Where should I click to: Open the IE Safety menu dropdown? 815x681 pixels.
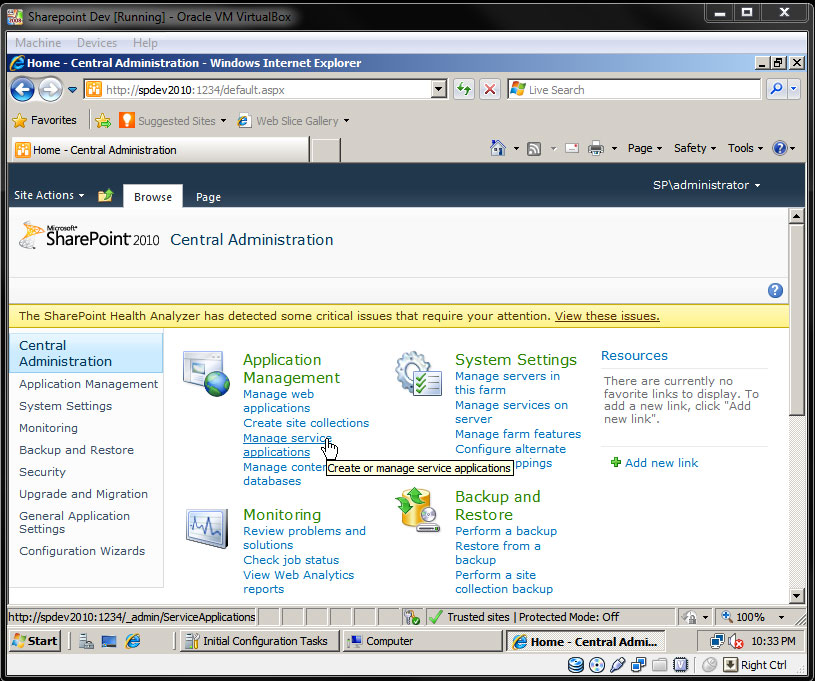coord(695,148)
